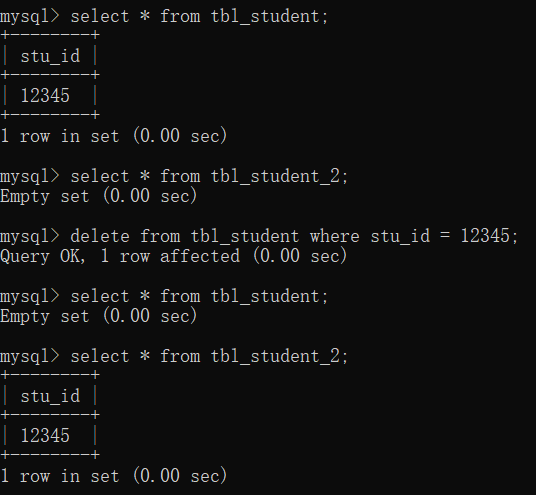Click 'tbl_student_2' in the select returning an empty set
This screenshot has height=495, width=536.
coord(275,176)
